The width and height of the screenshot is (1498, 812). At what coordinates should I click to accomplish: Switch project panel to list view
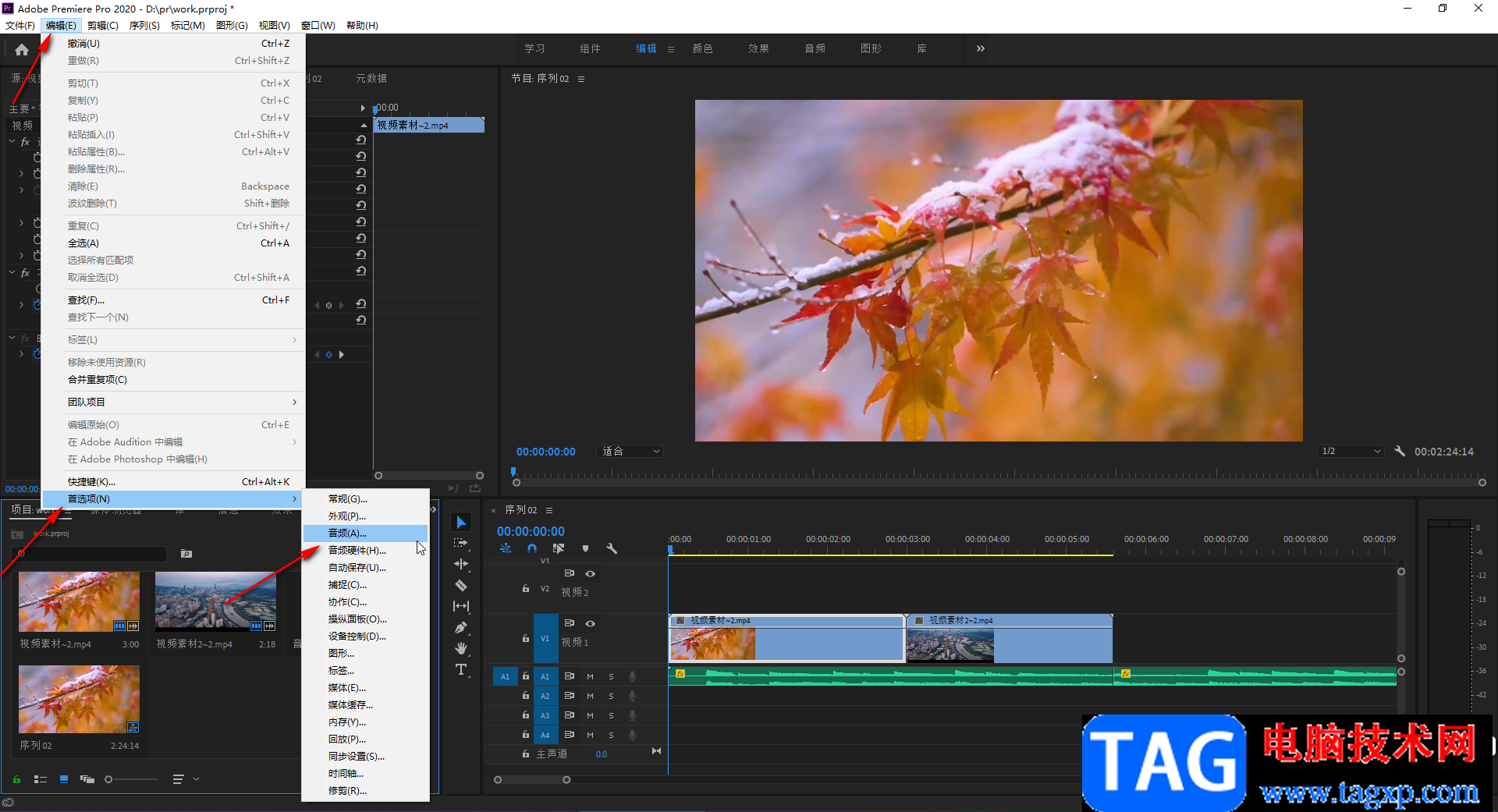[x=41, y=779]
